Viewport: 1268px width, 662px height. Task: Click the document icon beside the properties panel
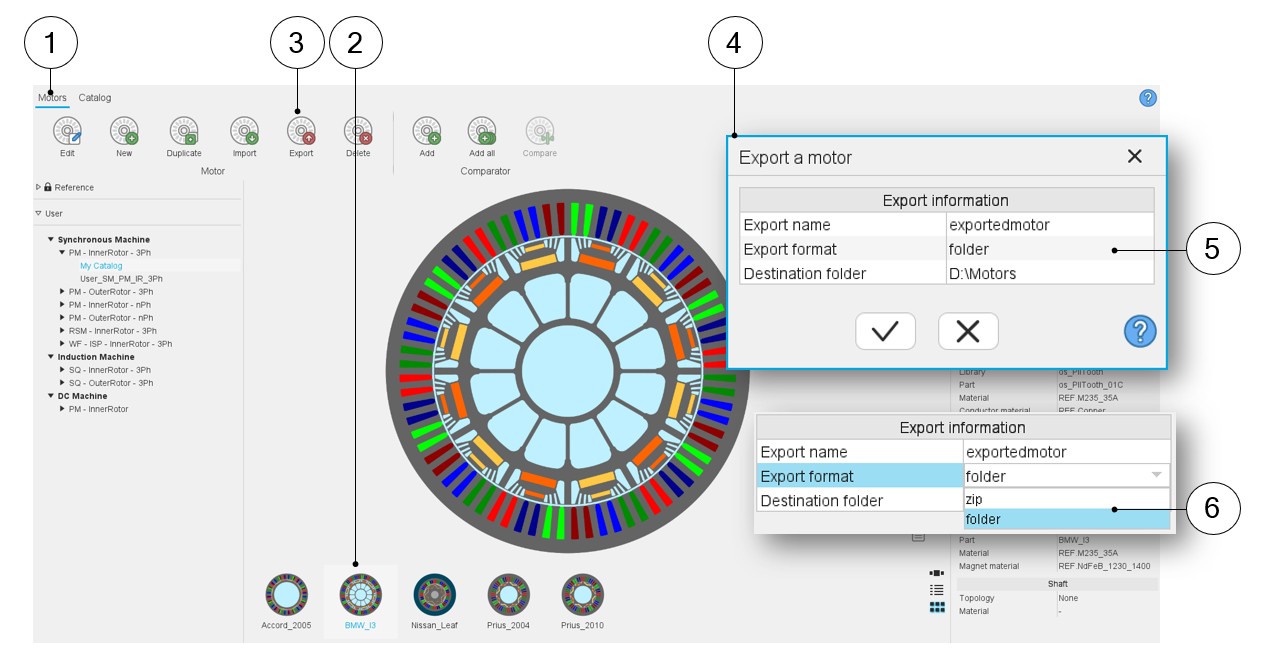pos(918,538)
